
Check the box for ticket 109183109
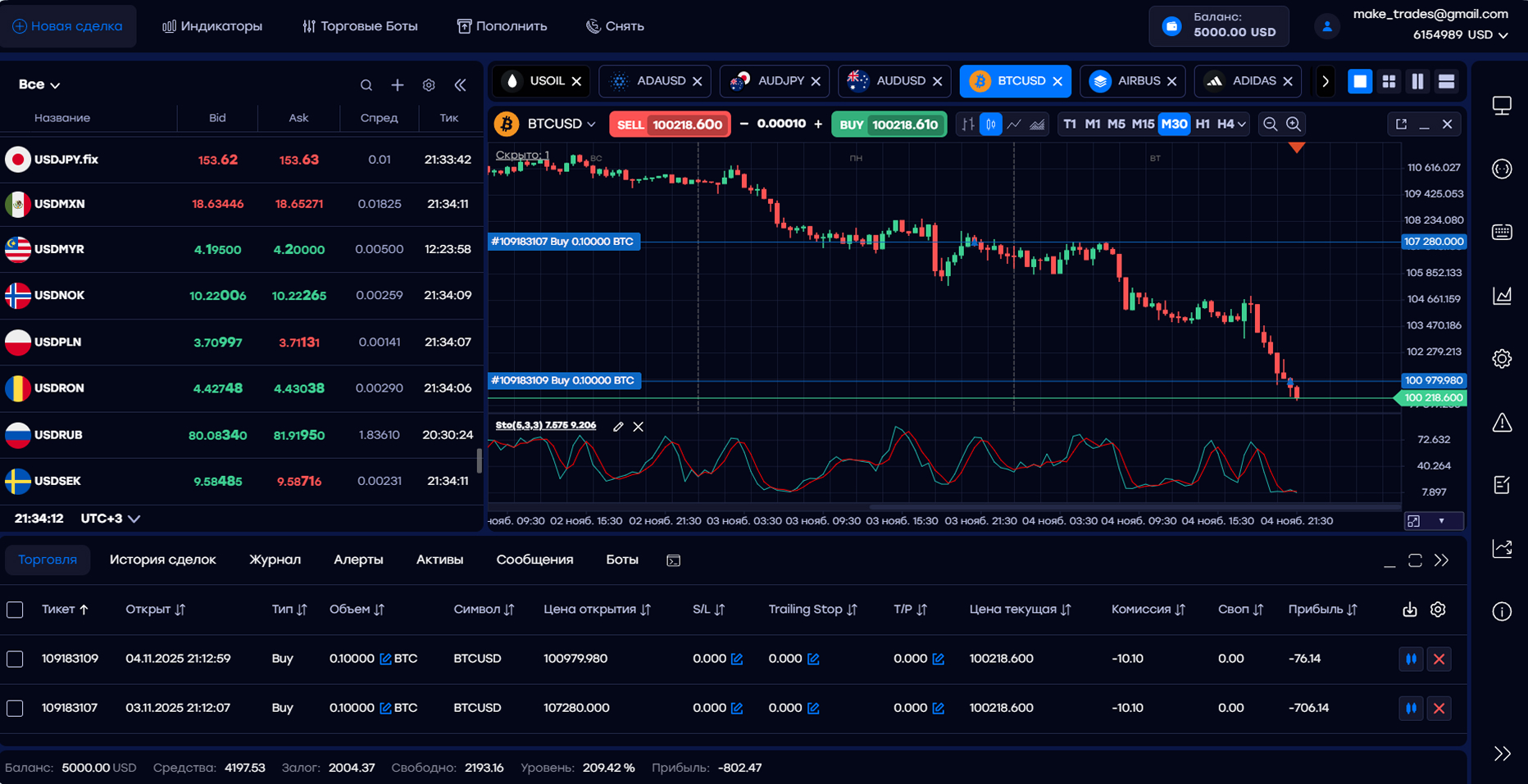15,659
